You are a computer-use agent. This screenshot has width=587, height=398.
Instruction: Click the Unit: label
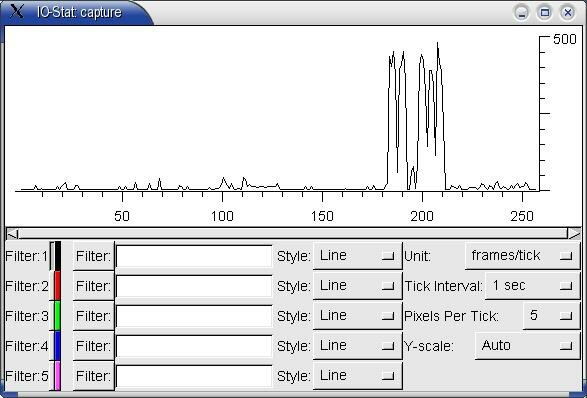point(417,256)
